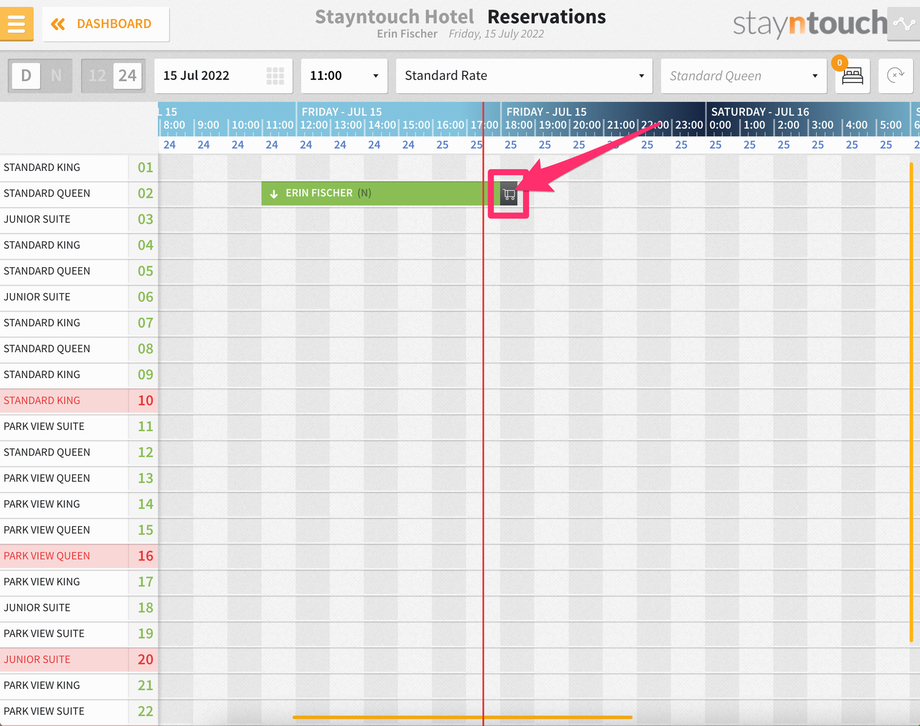Select highlighted room 10 Standard King
The image size is (920, 726).
point(79,400)
